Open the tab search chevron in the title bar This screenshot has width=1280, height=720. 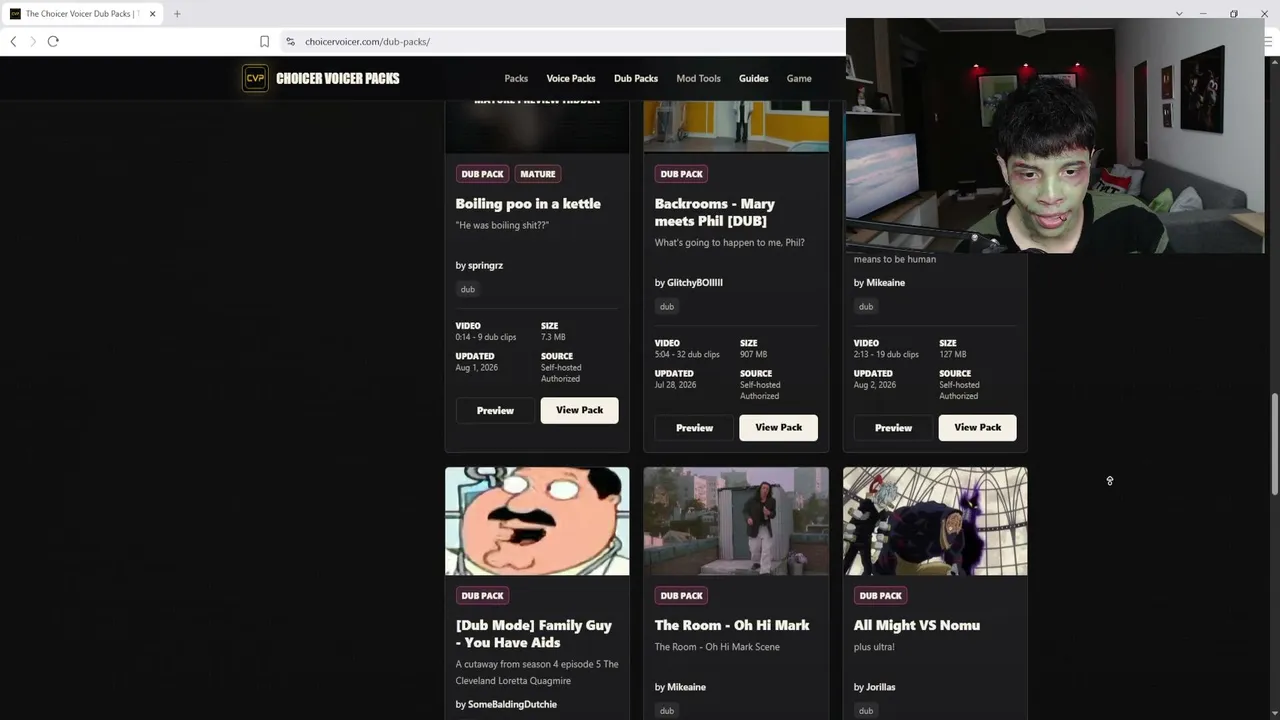click(1179, 14)
